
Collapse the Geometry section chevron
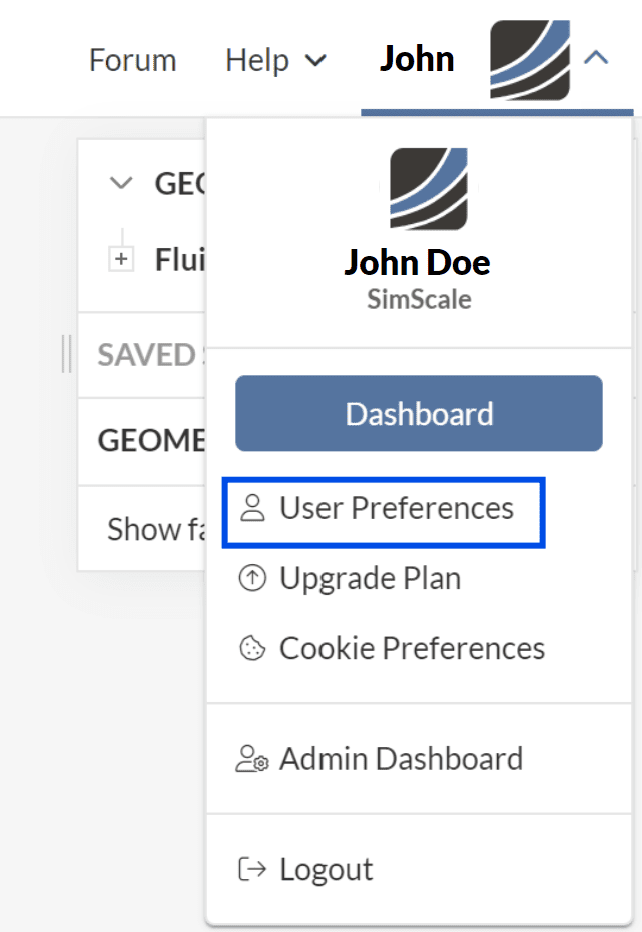point(121,183)
